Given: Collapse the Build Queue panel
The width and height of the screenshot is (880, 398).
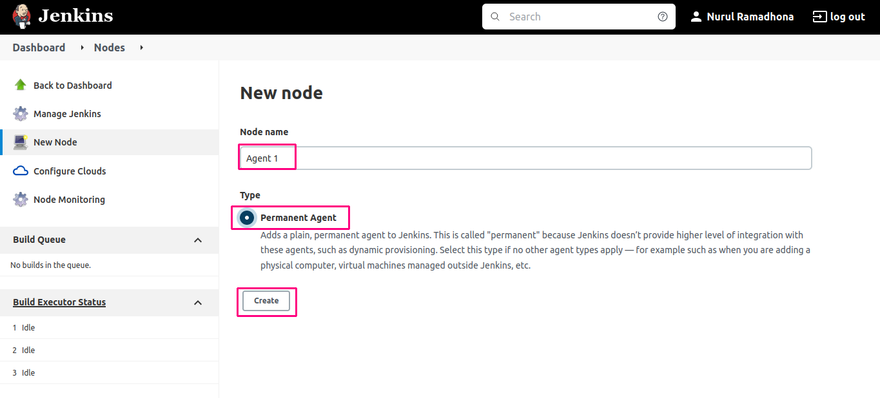Looking at the screenshot, I should pos(198,240).
